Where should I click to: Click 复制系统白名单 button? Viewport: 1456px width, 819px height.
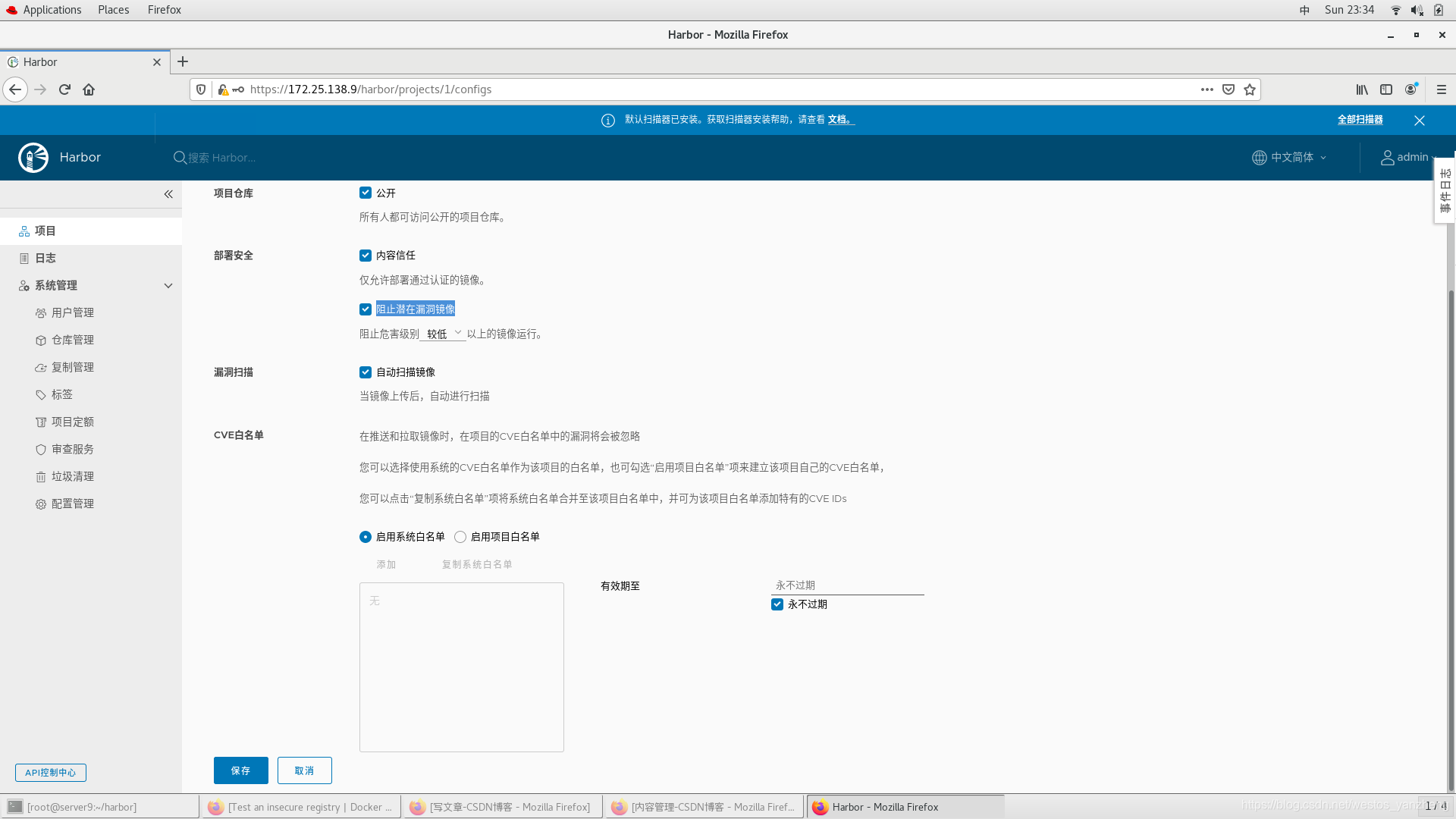[x=477, y=564]
